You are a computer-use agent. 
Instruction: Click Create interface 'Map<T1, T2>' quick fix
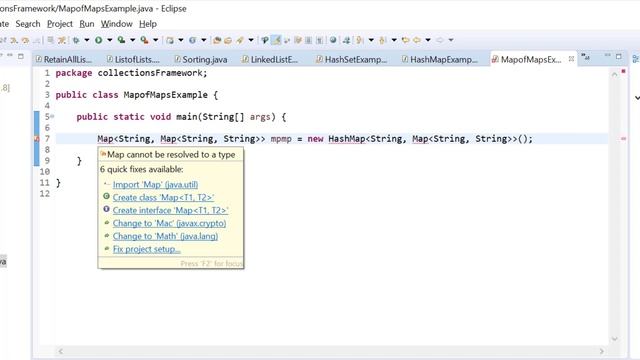point(170,211)
